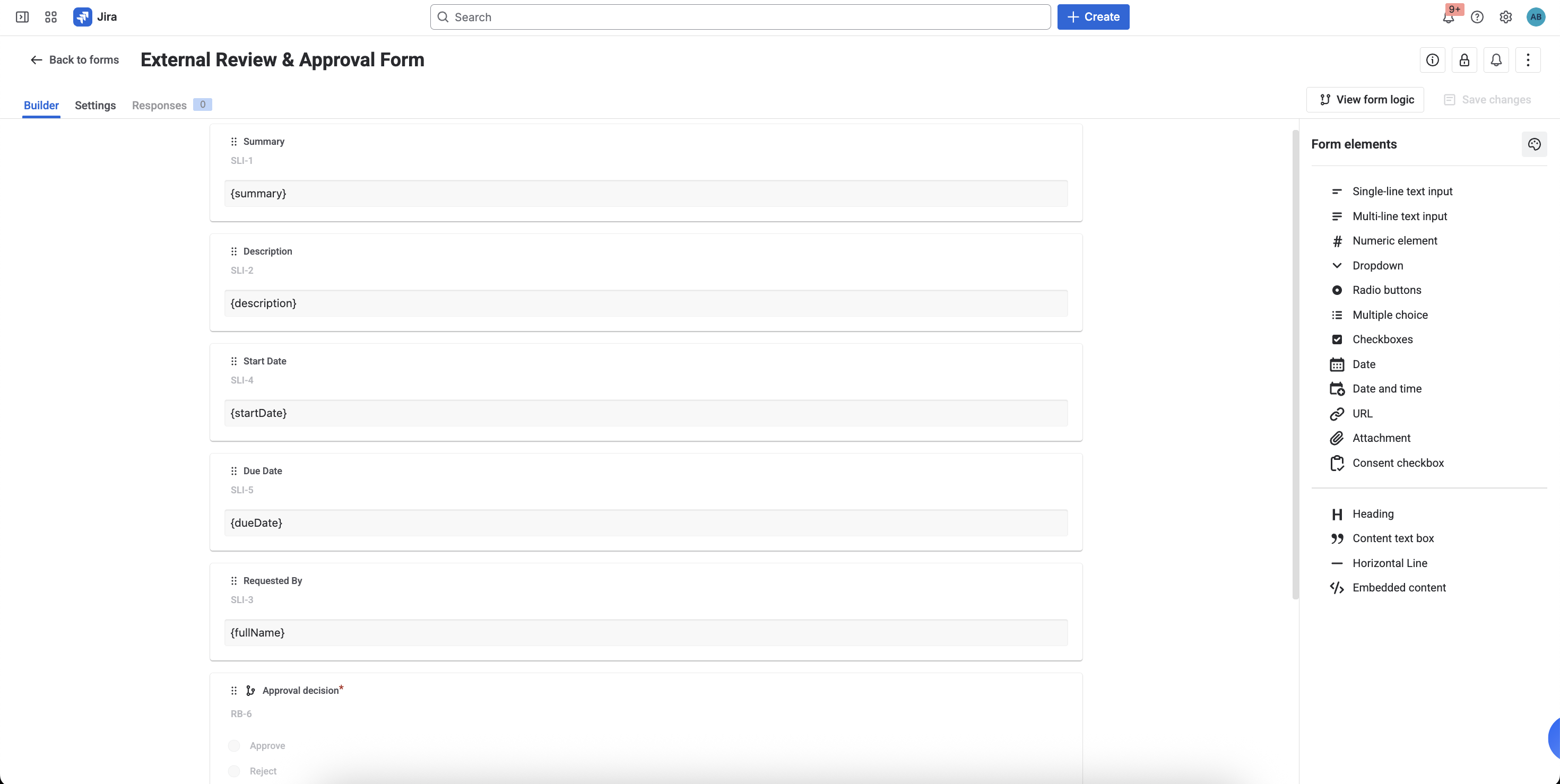Image resolution: width=1560 pixels, height=784 pixels.
Task: Open the form theme palette
Action: click(1534, 144)
